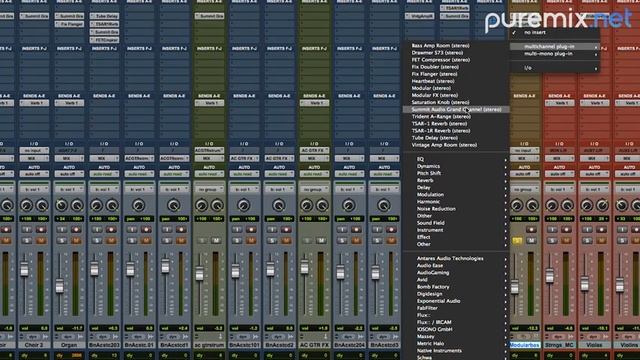
Task: Click pan knob on BnAcstc204 track
Action: coord(349,205)
